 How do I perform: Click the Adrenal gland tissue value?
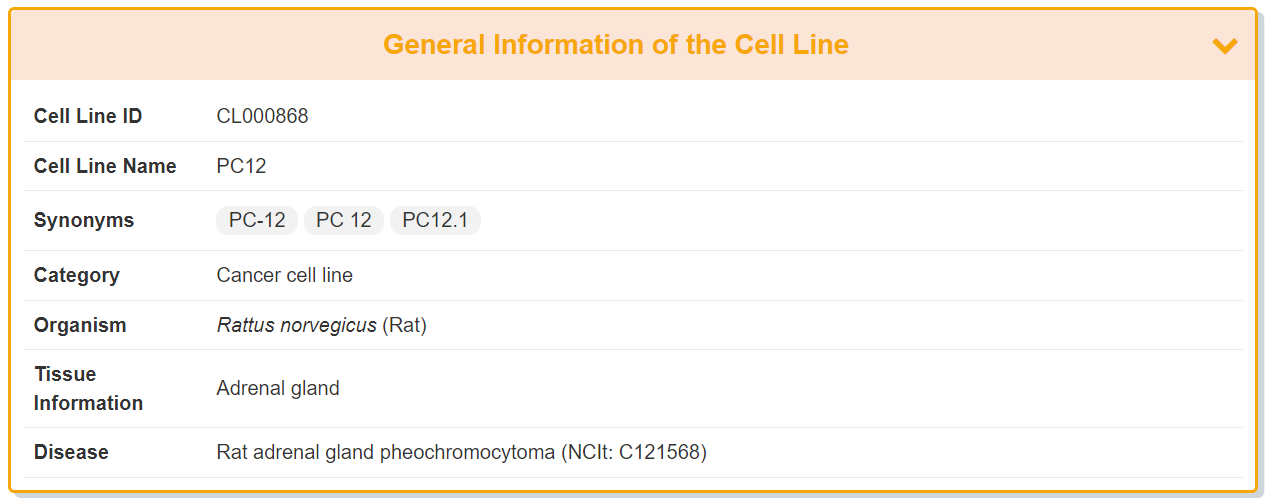pos(278,388)
